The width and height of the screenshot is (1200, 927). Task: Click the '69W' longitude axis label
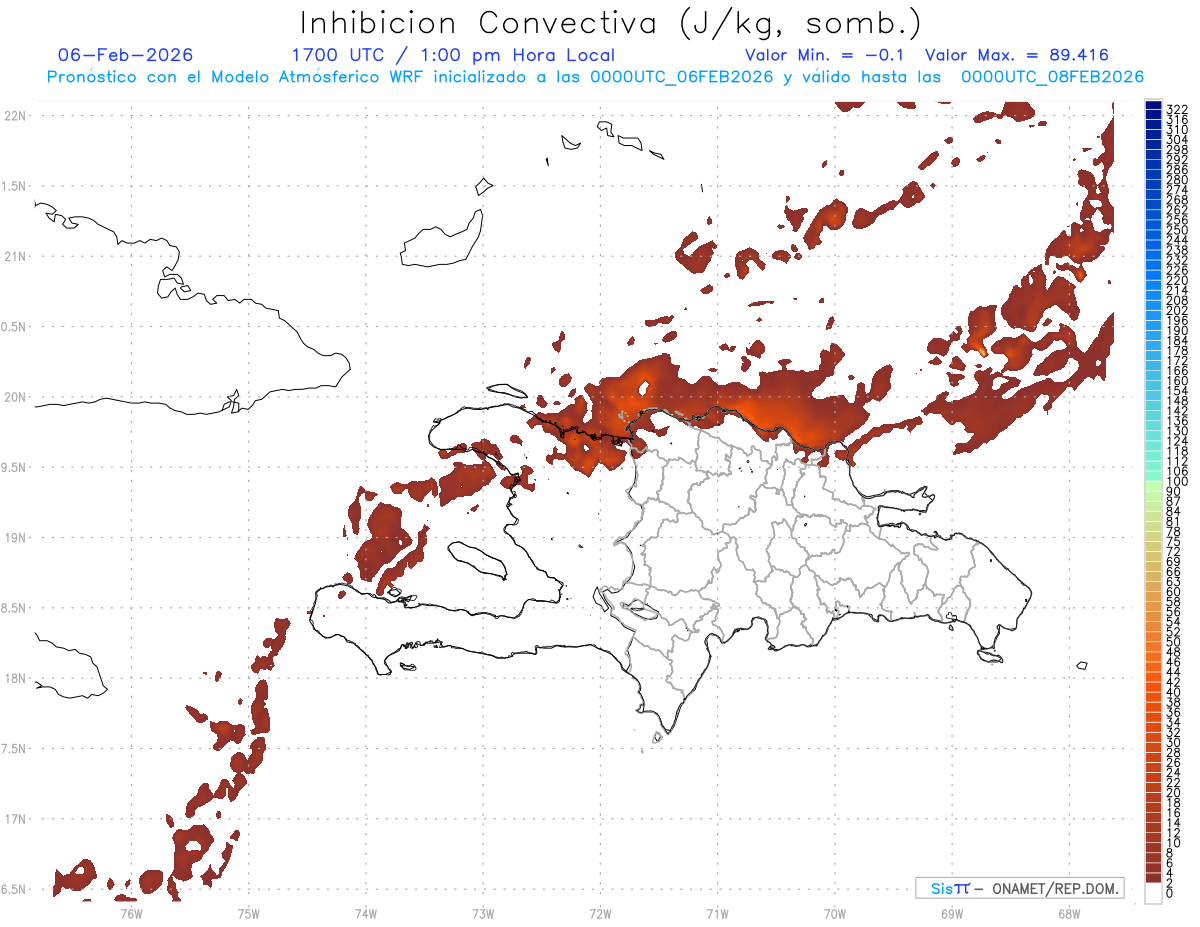point(952,912)
